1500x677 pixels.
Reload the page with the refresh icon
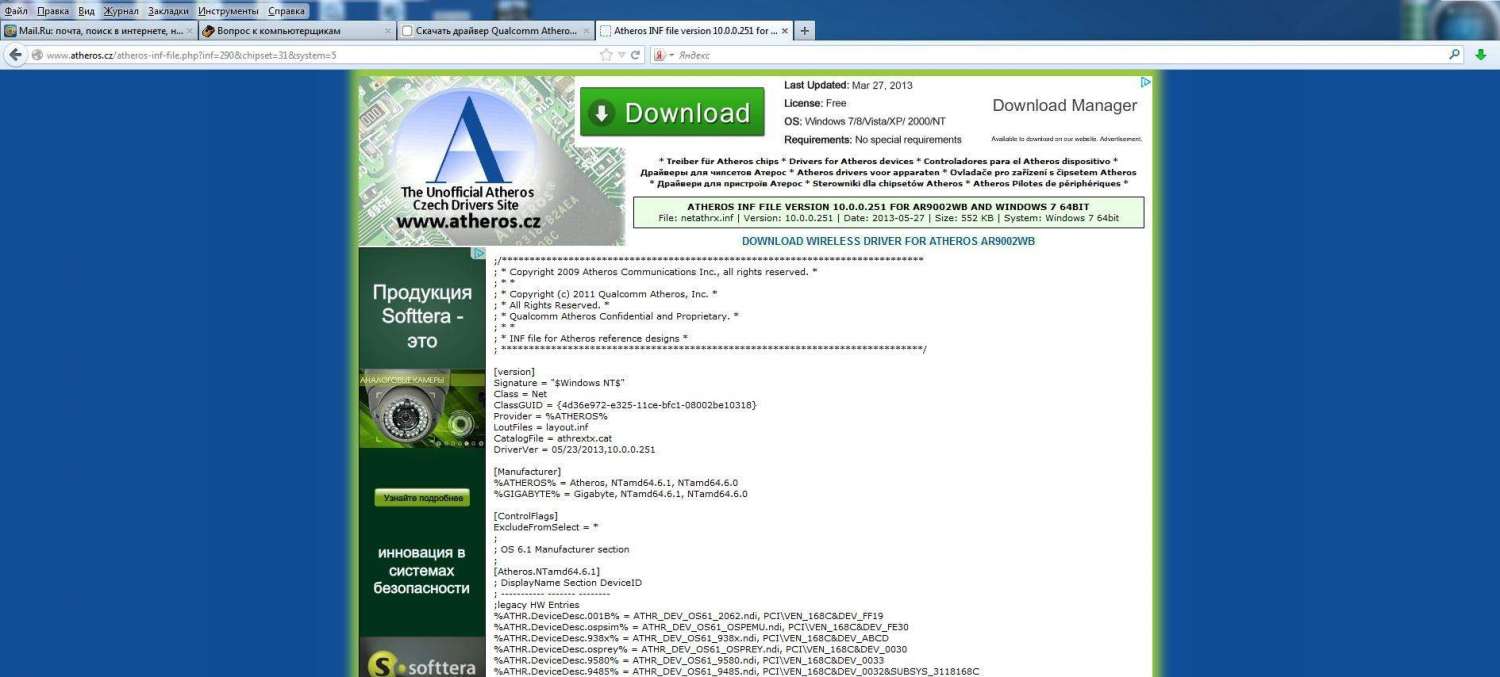tap(635, 55)
